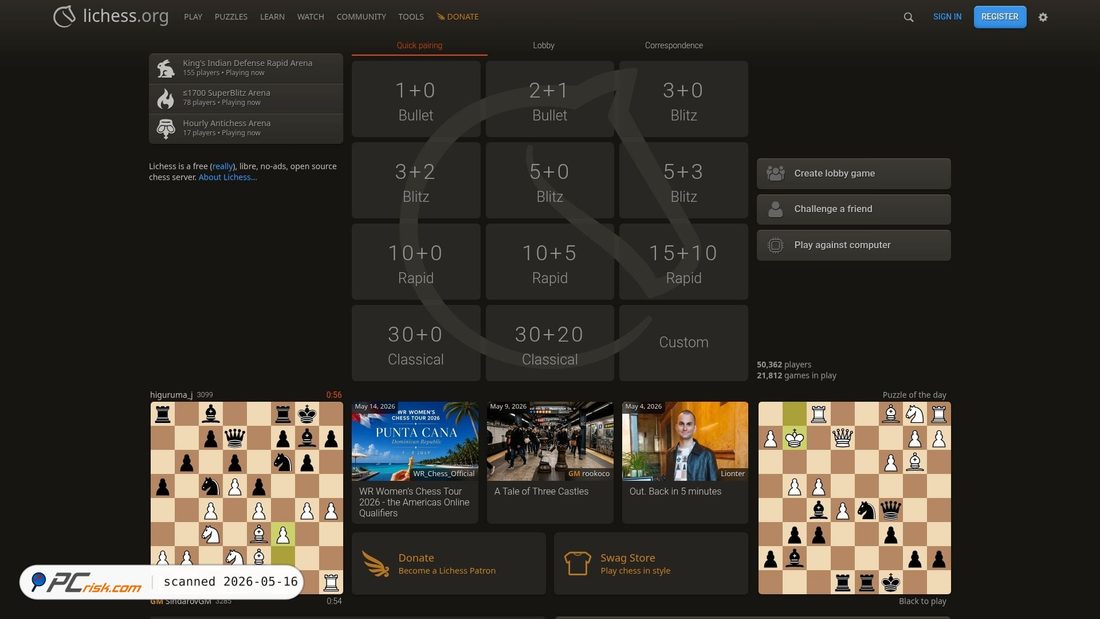Screen dimensions: 1100x619
Task: Click the black king on the puzzle board
Action: click(x=891, y=582)
